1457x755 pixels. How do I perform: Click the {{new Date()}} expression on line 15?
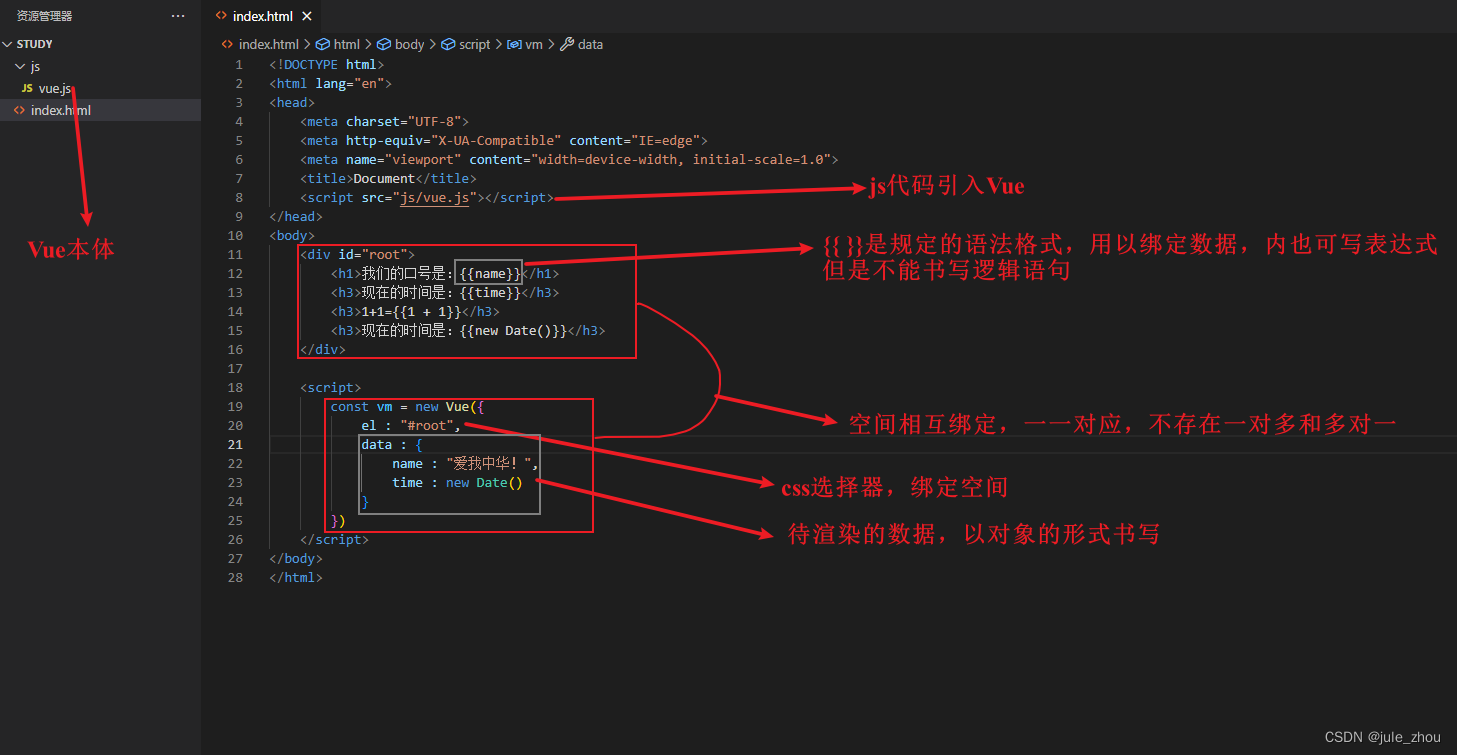(514, 331)
